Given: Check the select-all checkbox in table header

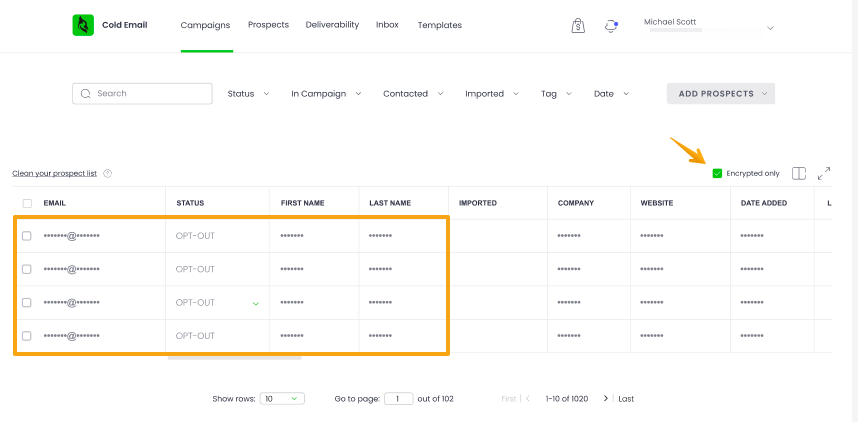Looking at the screenshot, I should point(27,203).
